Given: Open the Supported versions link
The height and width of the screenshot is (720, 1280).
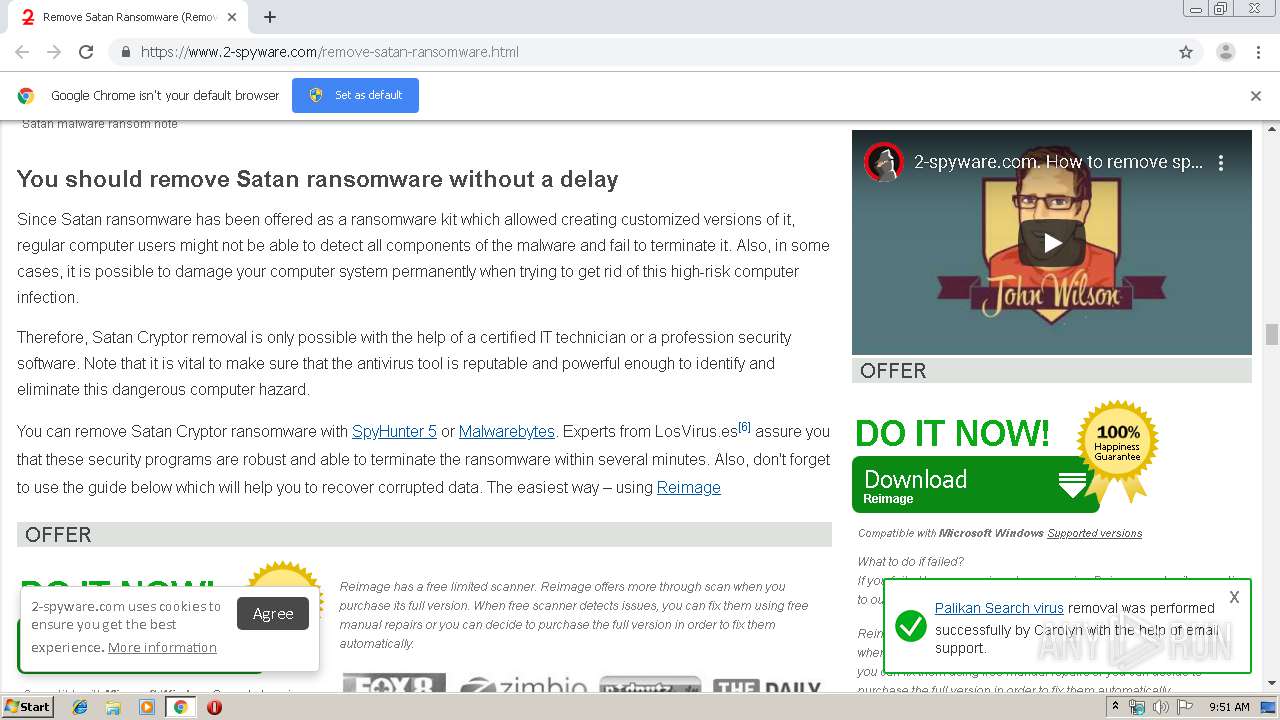Looking at the screenshot, I should (x=1094, y=534).
